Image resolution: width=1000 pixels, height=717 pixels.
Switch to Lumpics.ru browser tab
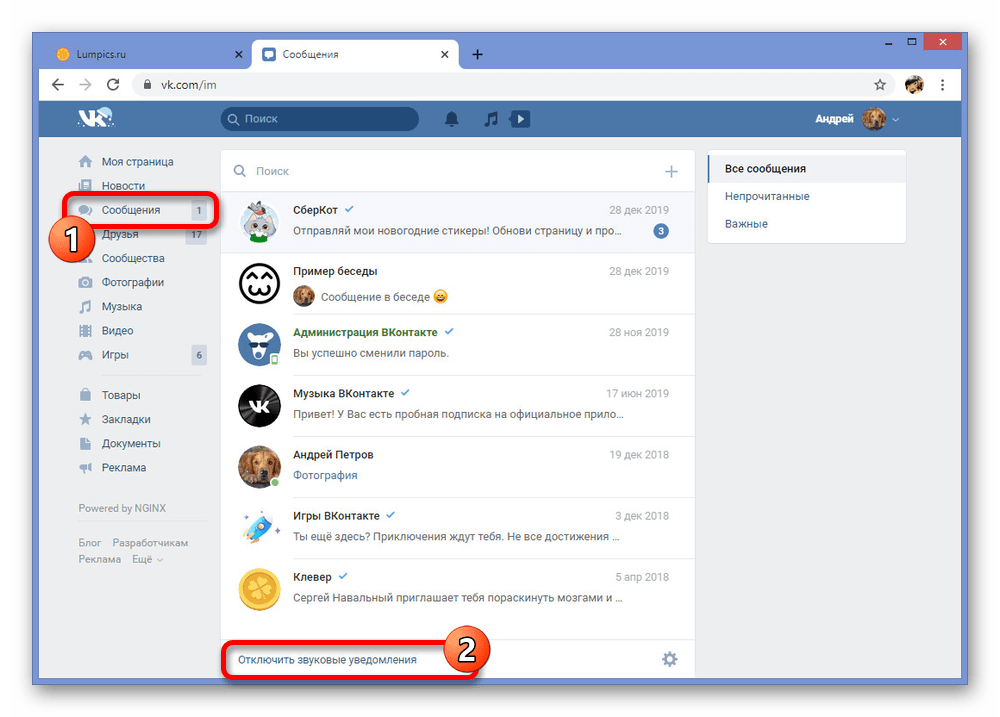click(148, 54)
